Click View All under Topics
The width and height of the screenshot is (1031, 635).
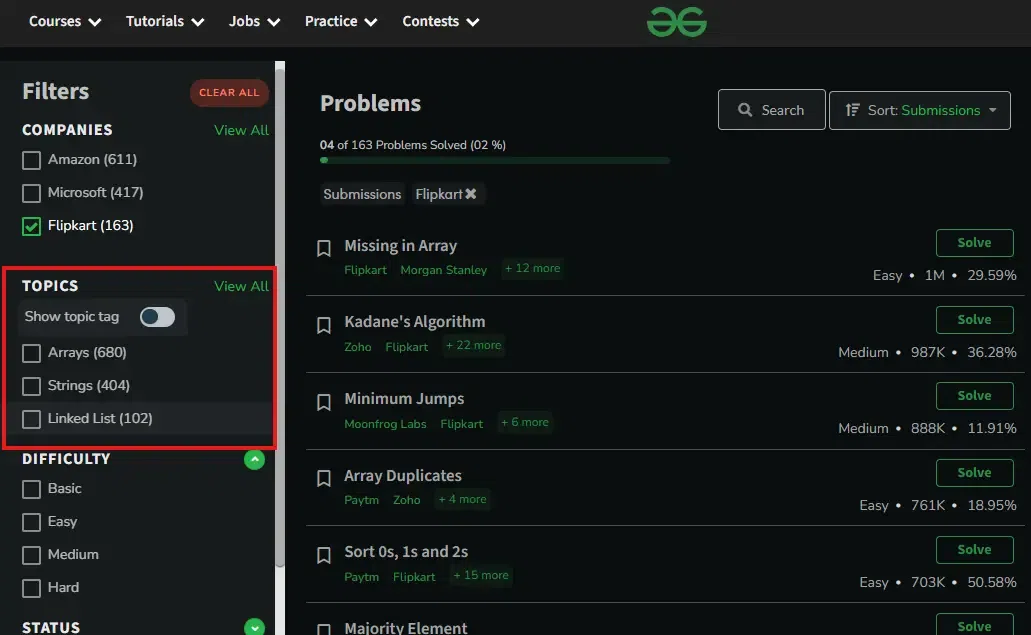(x=241, y=286)
